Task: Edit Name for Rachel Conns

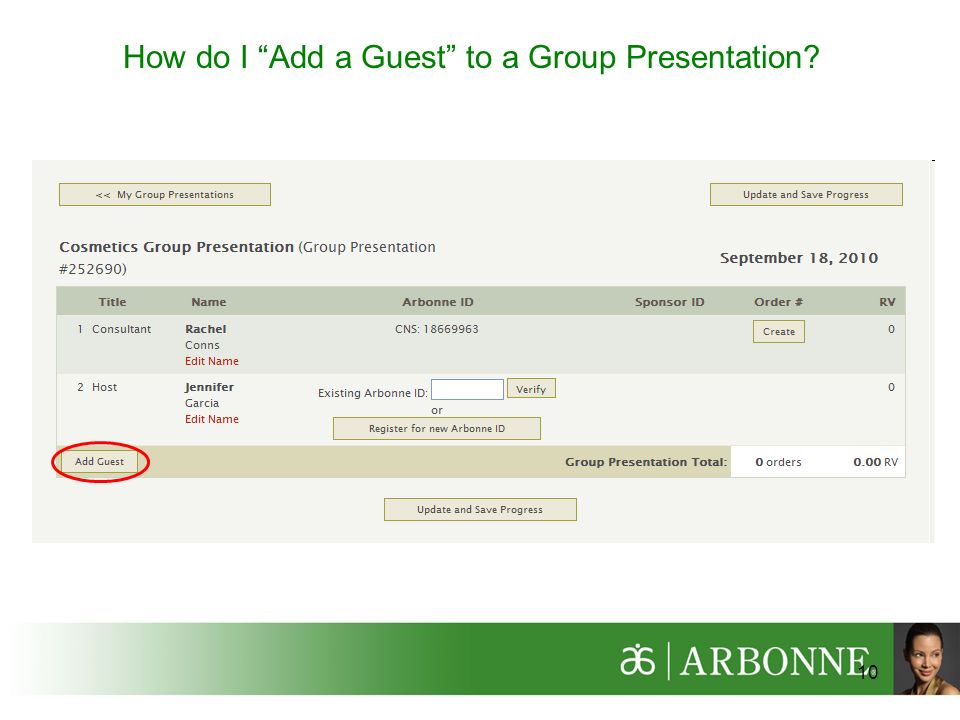Action: [212, 361]
